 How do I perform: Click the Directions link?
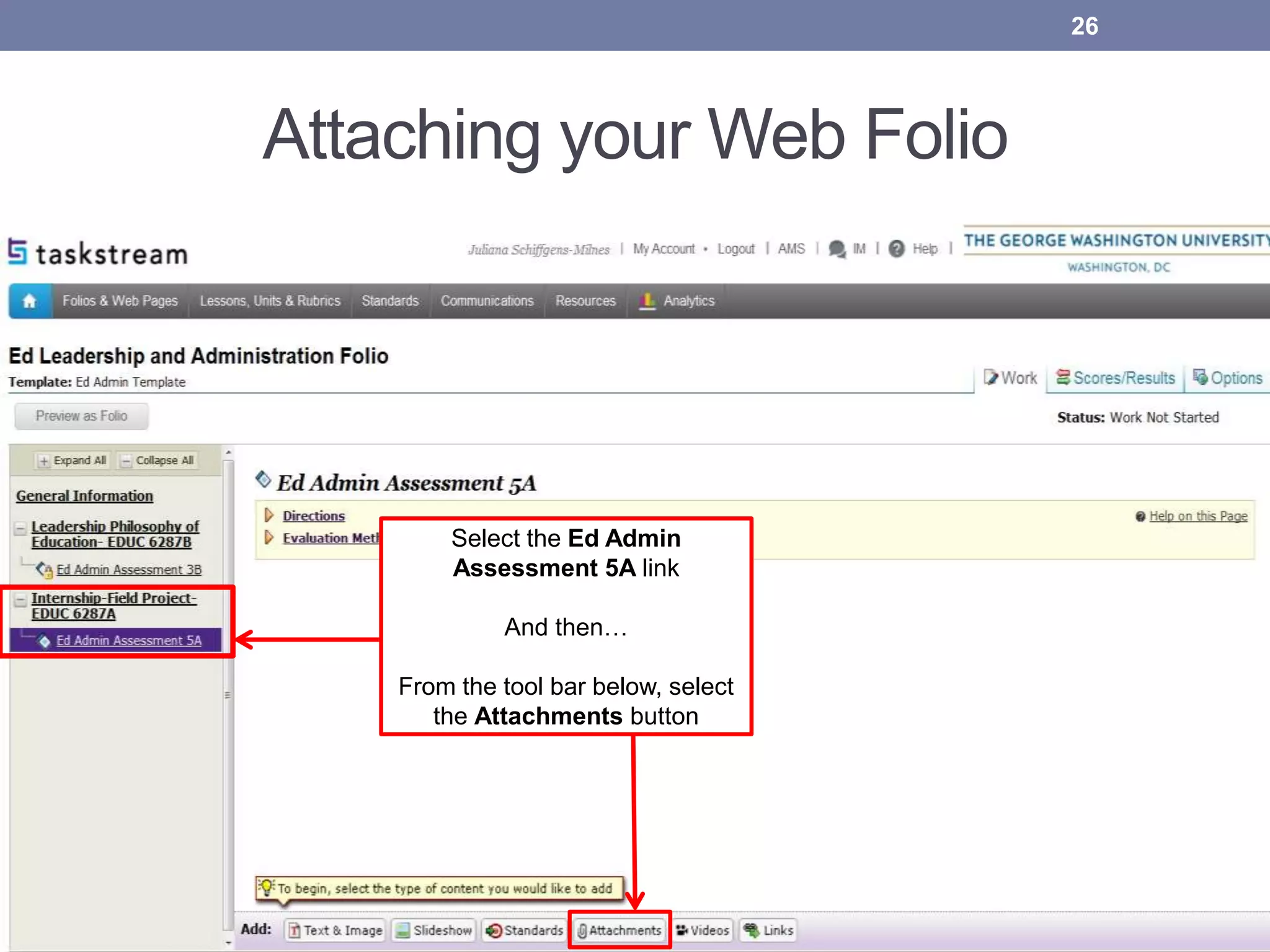(x=314, y=516)
